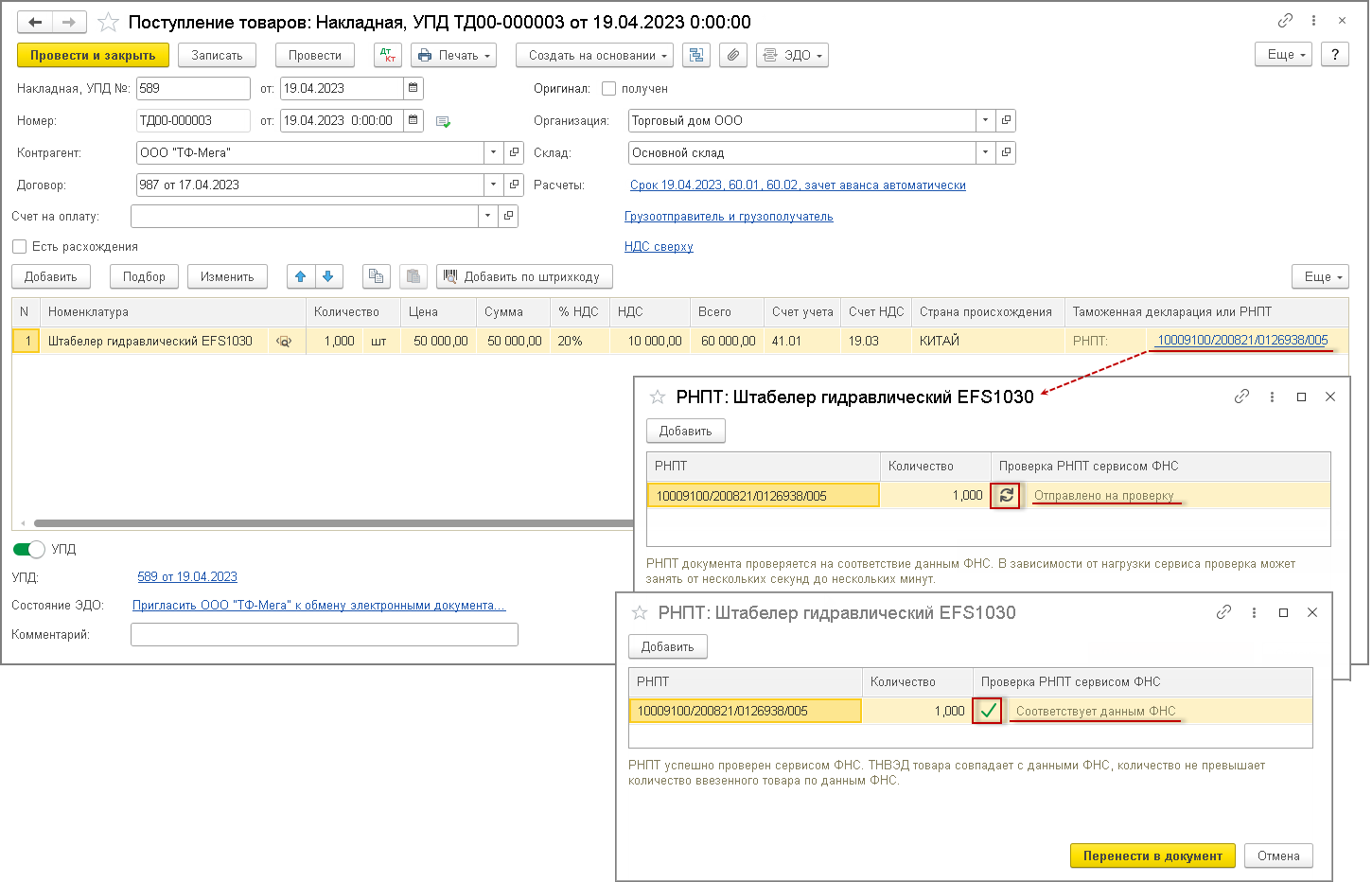Open table toolbar Еще menu
Viewport: 1372px width, 882px height.
1321,276
